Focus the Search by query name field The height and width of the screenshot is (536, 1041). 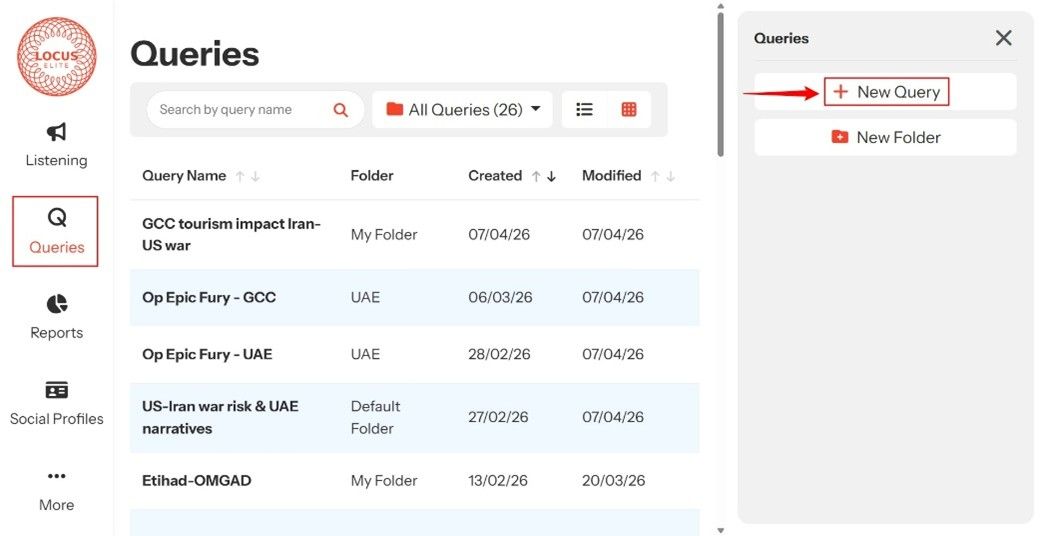(x=238, y=110)
